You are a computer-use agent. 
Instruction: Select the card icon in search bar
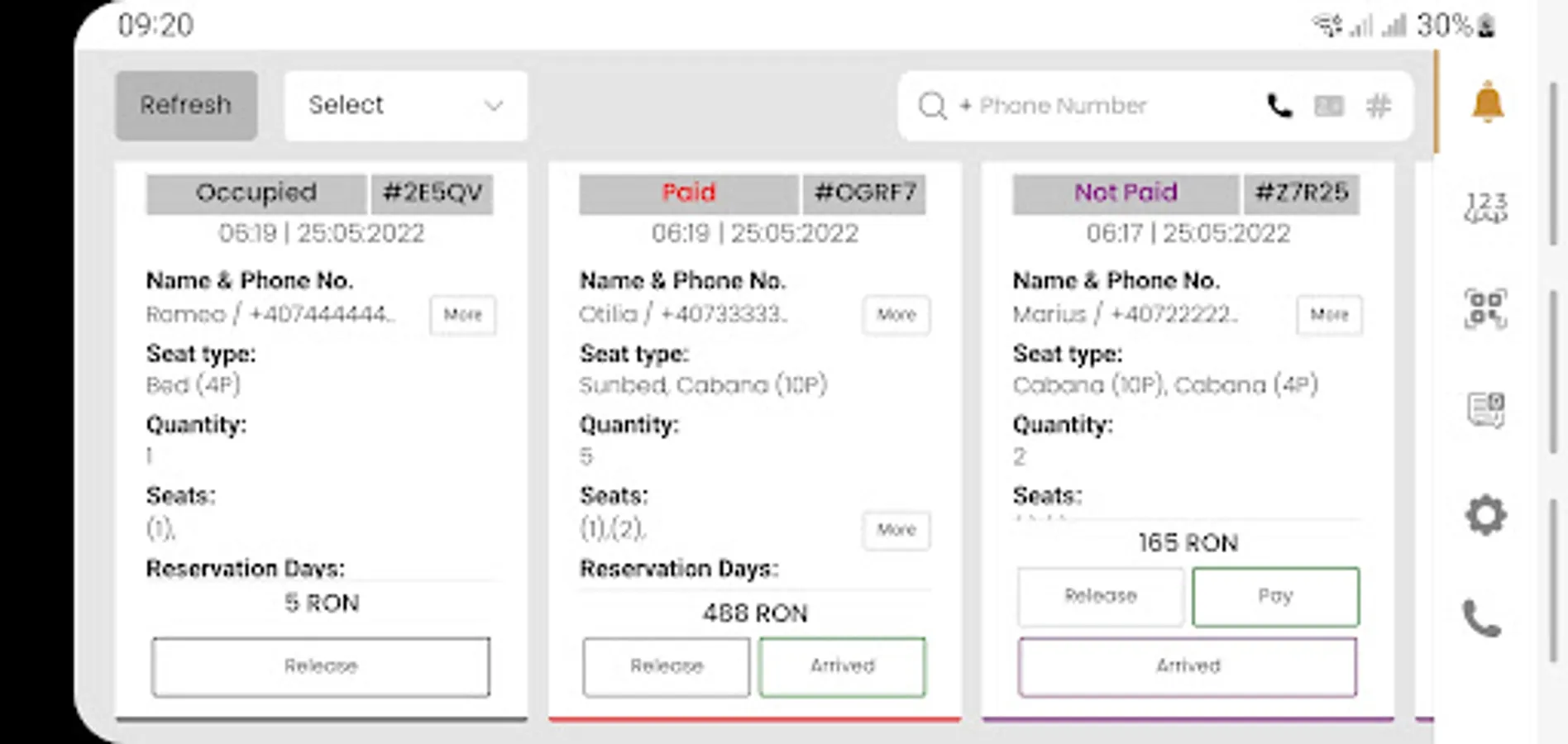pos(1328,106)
